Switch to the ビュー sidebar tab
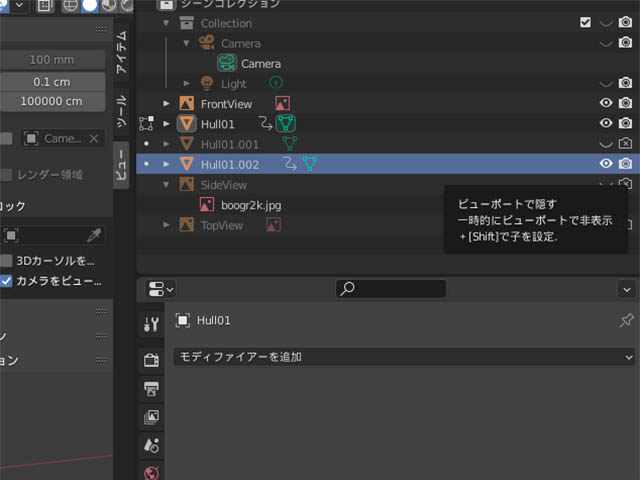Screen dimensions: 640x480 click(x=121, y=165)
